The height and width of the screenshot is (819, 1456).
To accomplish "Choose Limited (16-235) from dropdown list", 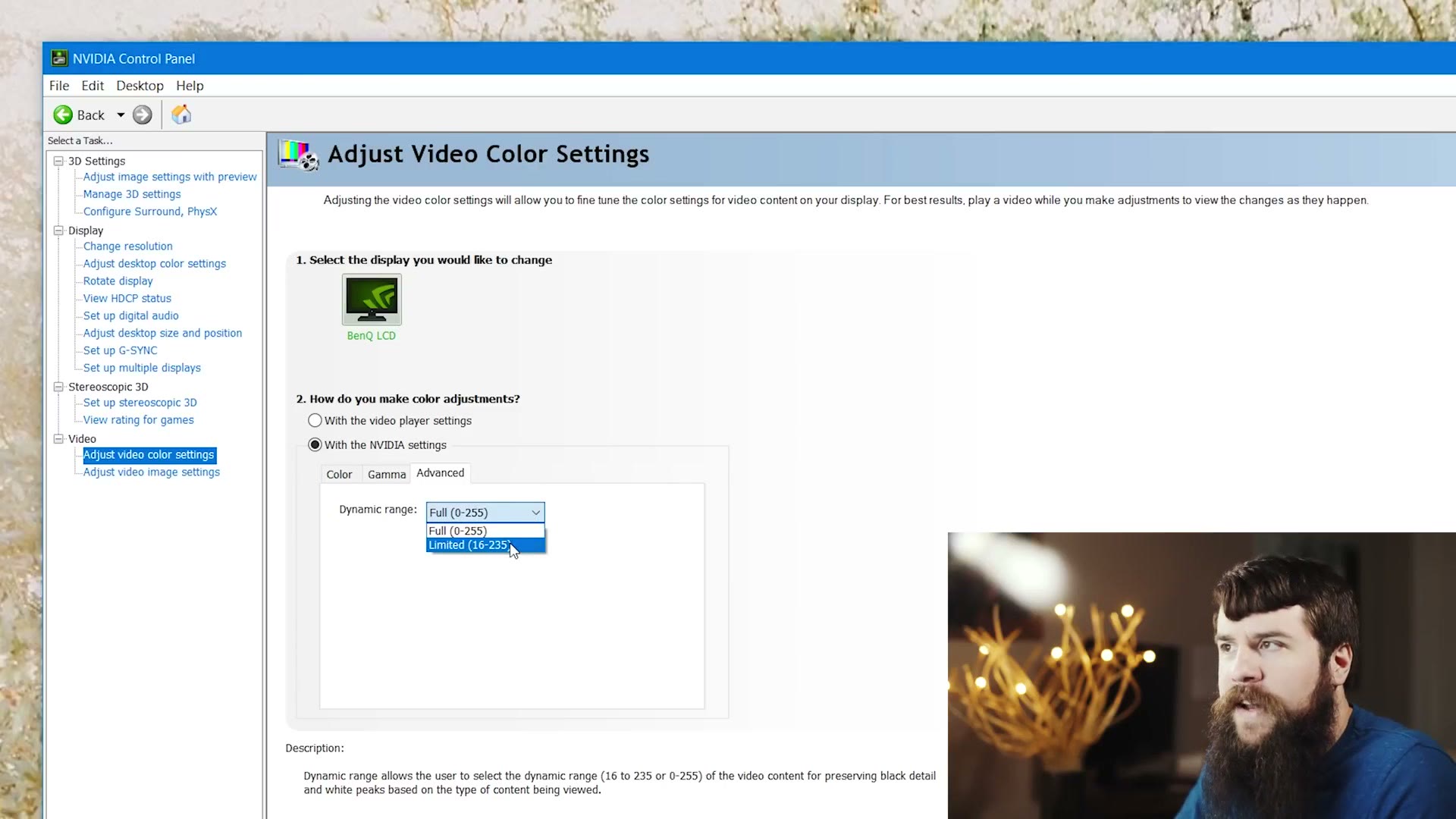I will [x=485, y=545].
